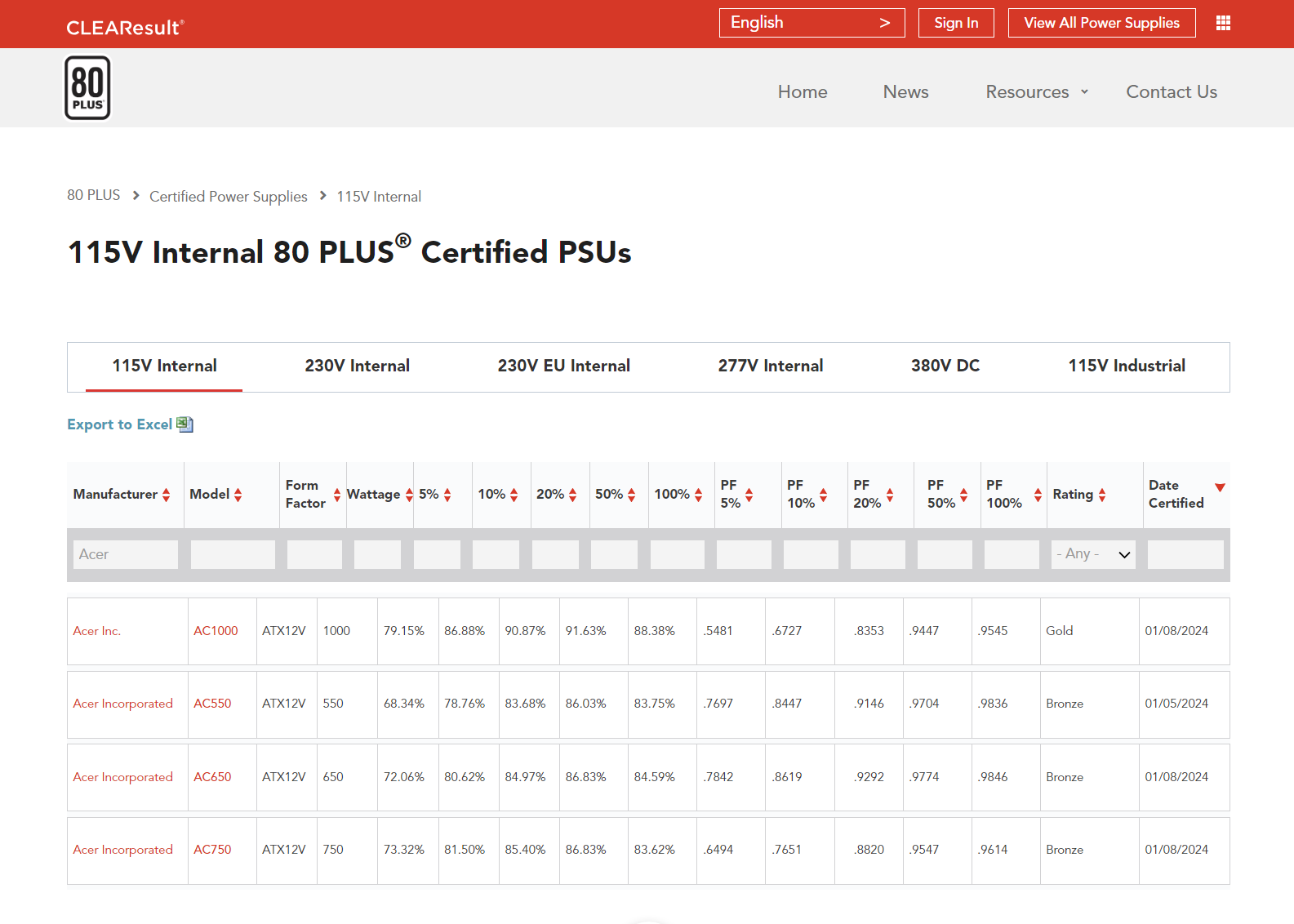The height and width of the screenshot is (924, 1294).
Task: Toggle Date Certified sort arrow
Action: click(x=1220, y=487)
